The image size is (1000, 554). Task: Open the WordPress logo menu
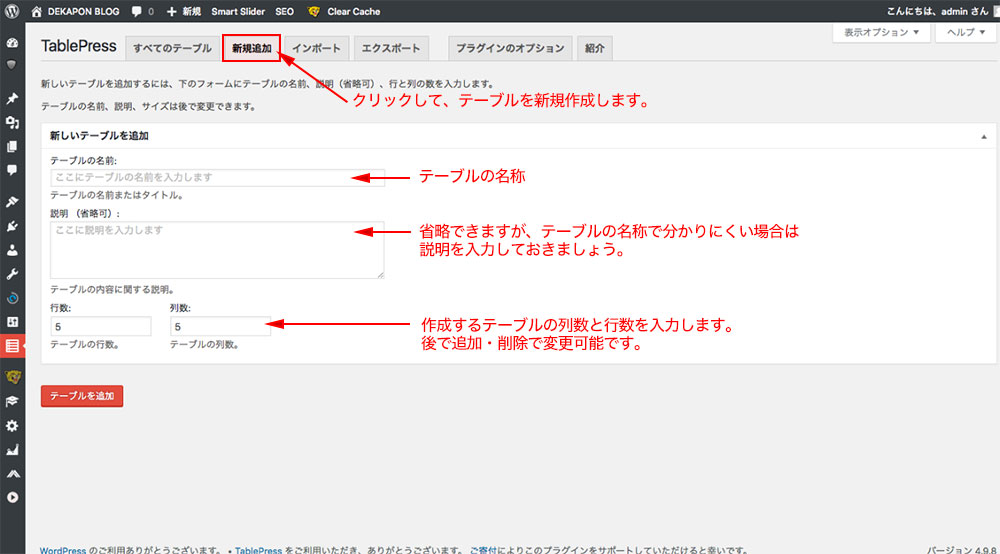12,11
